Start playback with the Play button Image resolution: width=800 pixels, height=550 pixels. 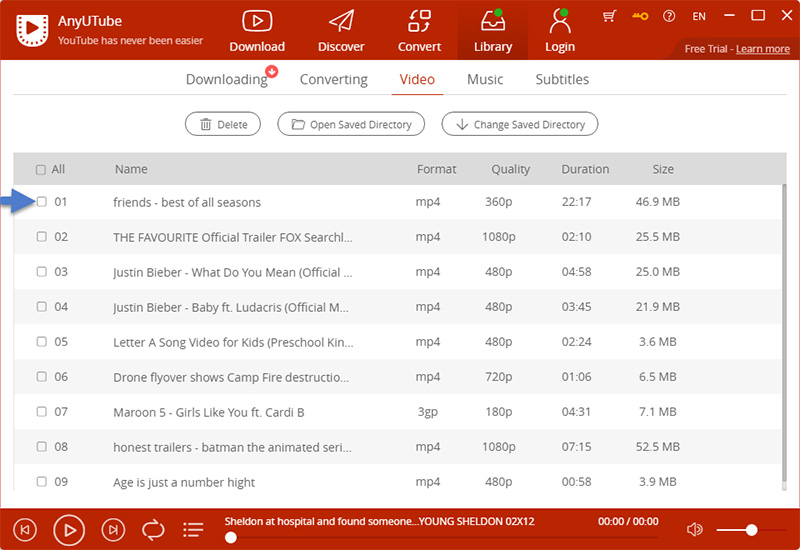click(x=69, y=530)
